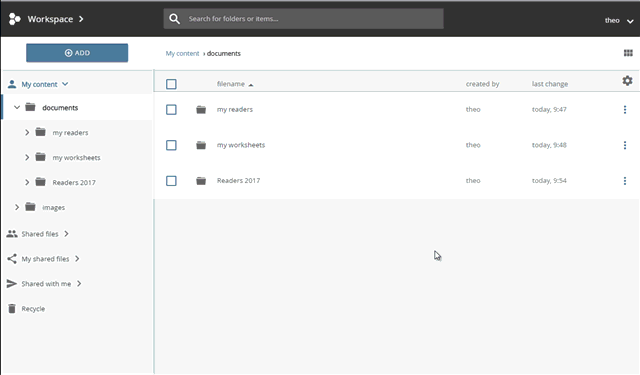Image resolution: width=640 pixels, height=375 pixels.
Task: Check the my worksheets row checkbox
Action: point(171,145)
